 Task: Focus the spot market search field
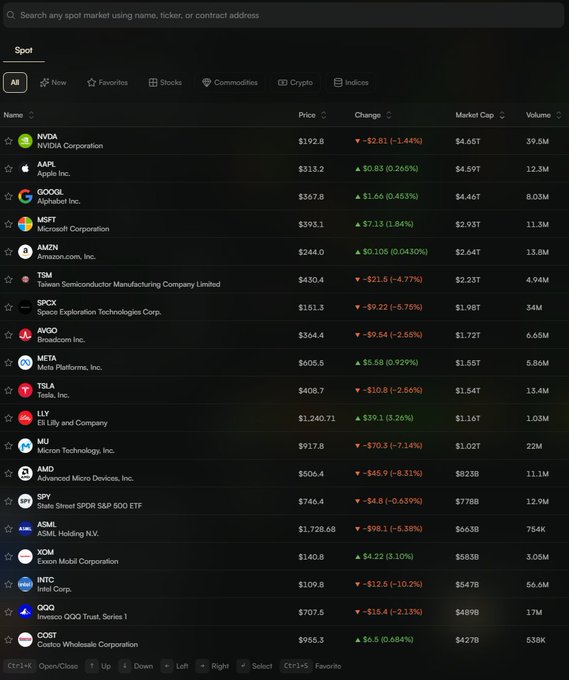(284, 15)
